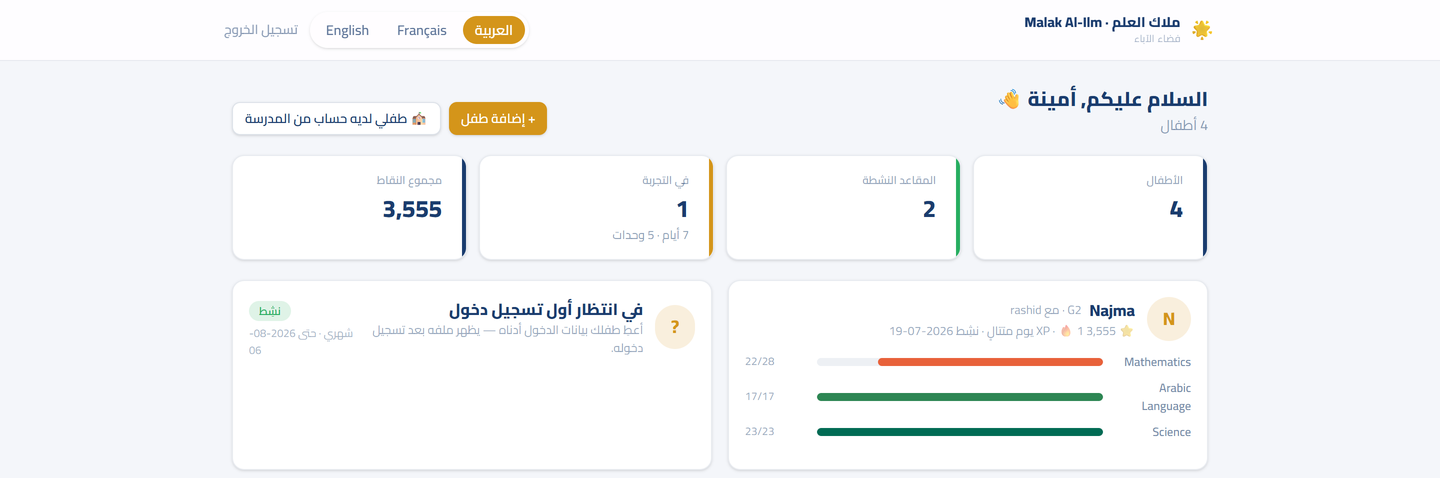Open the المقاعد النشطة active seats card

click(x=843, y=208)
